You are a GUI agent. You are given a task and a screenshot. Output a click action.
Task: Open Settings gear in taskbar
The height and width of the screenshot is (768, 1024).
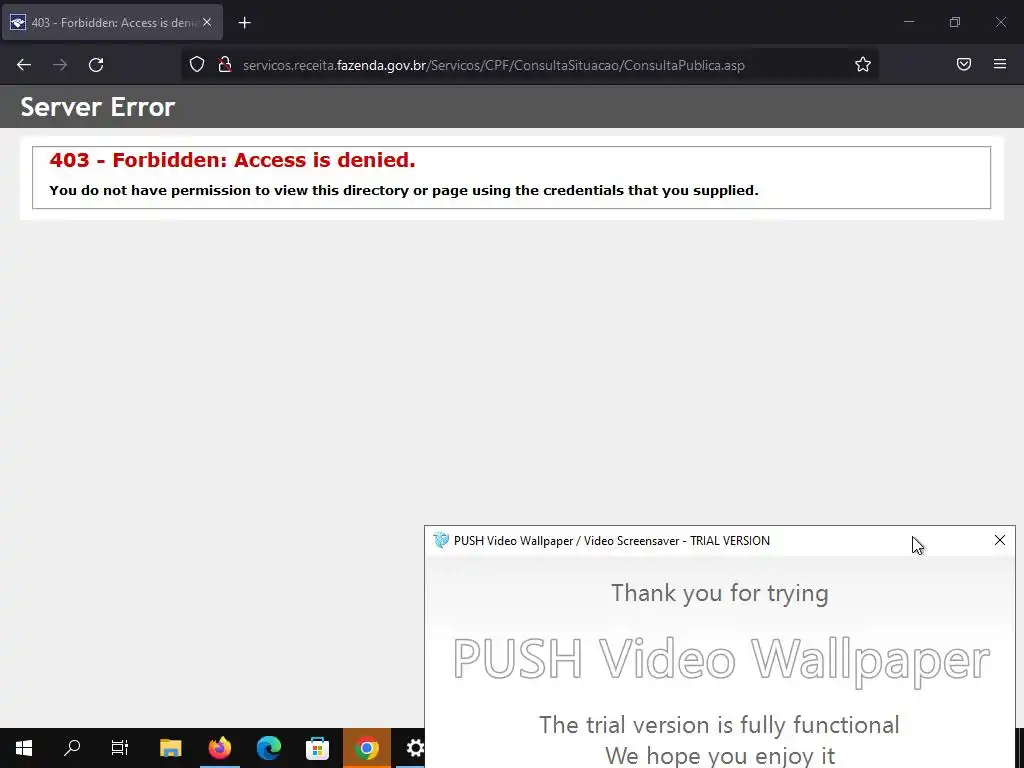click(x=414, y=748)
